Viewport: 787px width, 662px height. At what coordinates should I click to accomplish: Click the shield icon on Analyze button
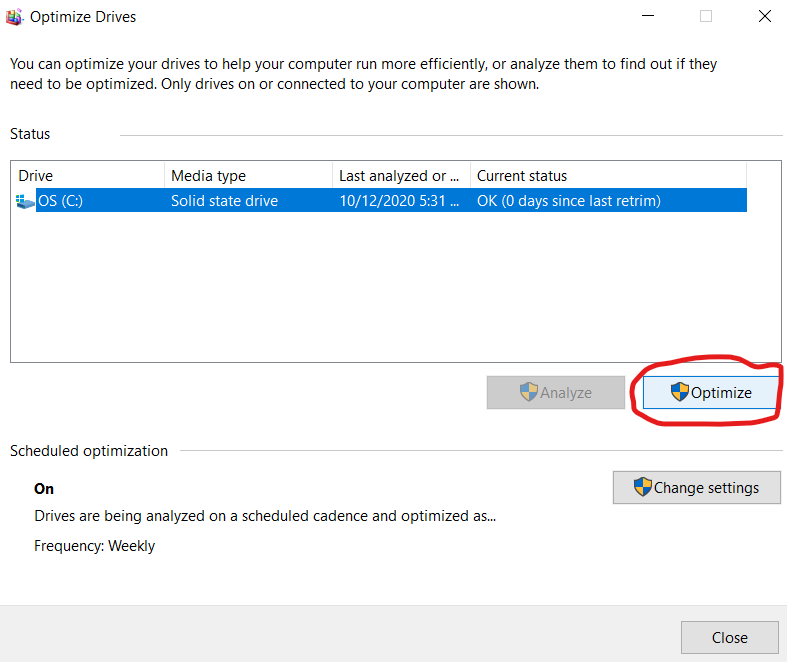(x=529, y=392)
